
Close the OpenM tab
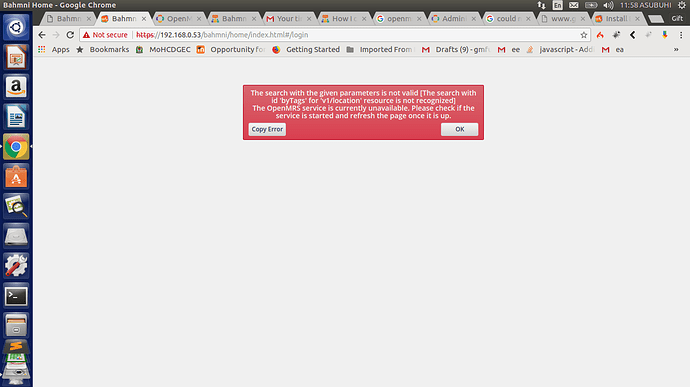click(199, 19)
